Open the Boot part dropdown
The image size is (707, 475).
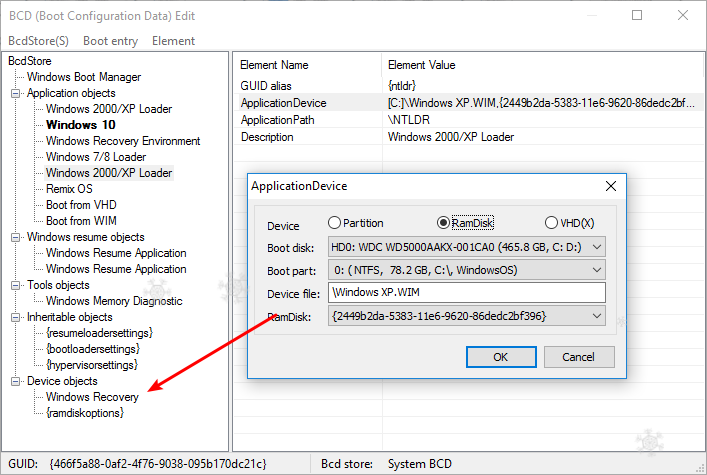pos(467,270)
